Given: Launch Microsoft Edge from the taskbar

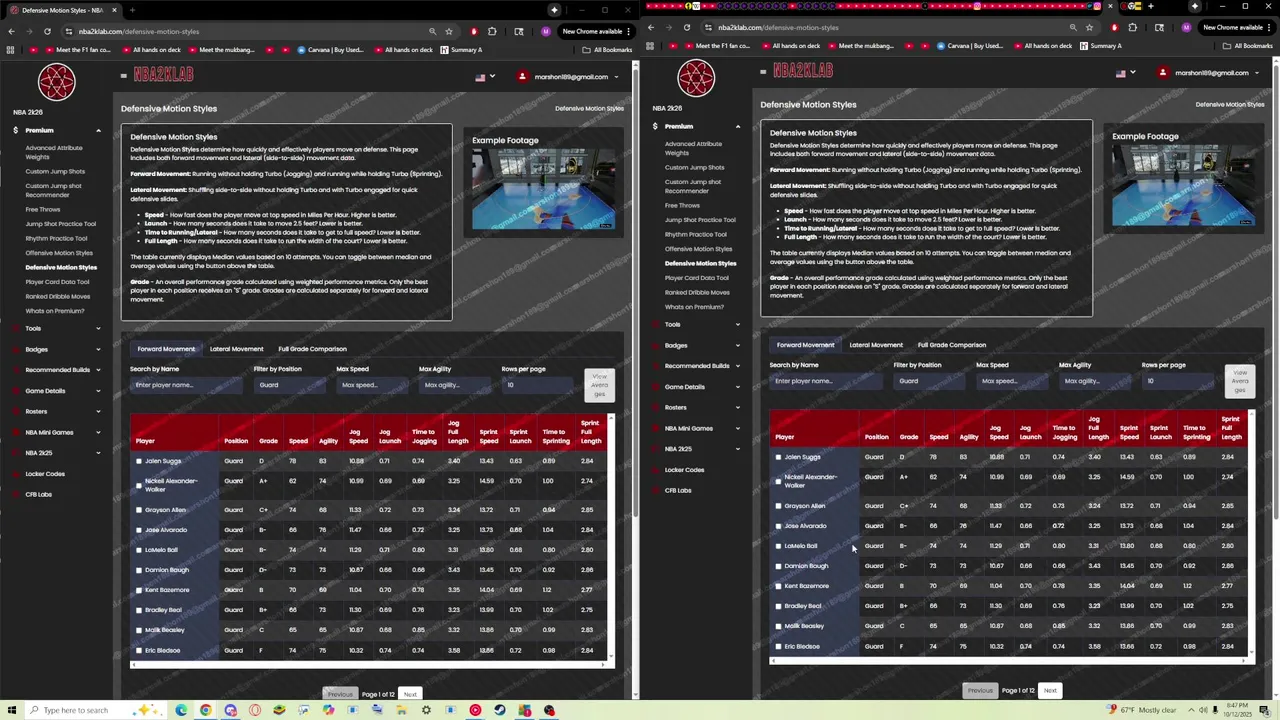Looking at the screenshot, I should pos(181,710).
